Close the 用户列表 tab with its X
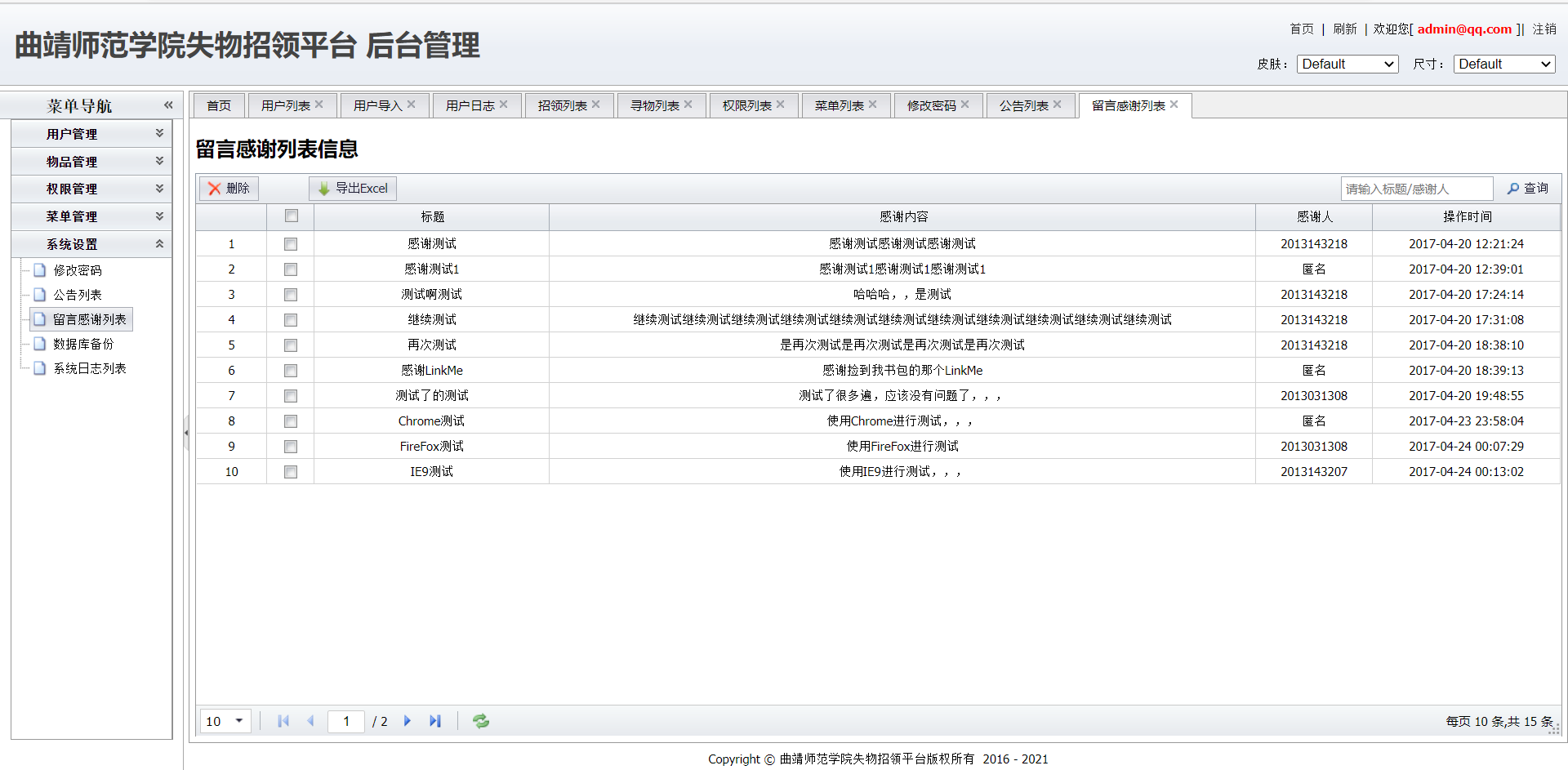This screenshot has width=1568, height=770. click(319, 105)
